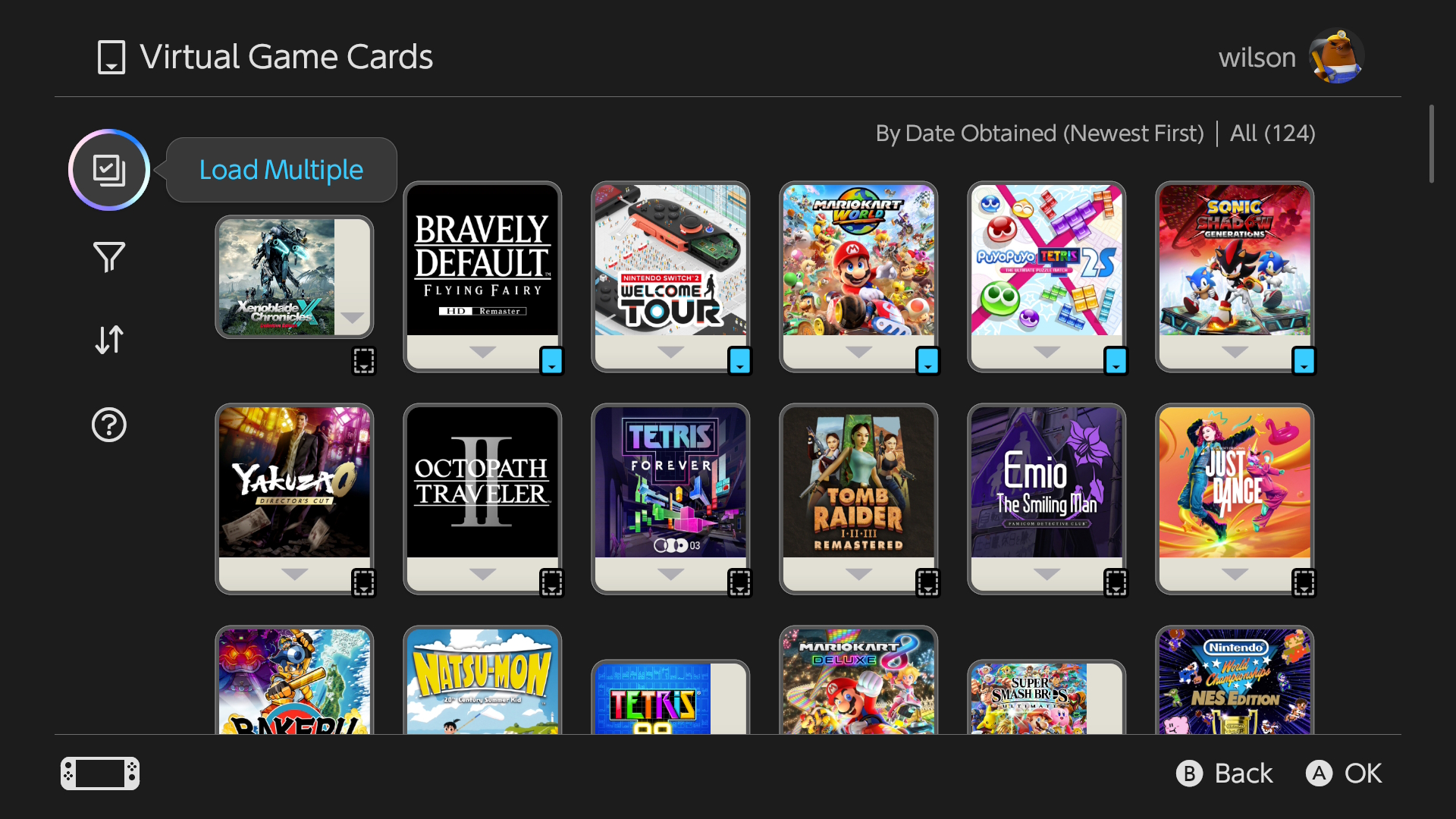Open the All (124) filter option

click(1272, 133)
